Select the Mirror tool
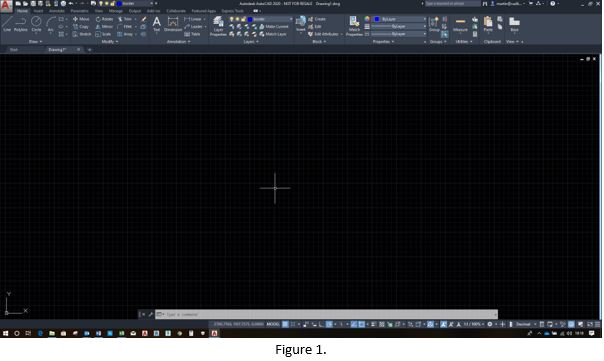Viewport: 604px width, 361px height. click(104, 27)
